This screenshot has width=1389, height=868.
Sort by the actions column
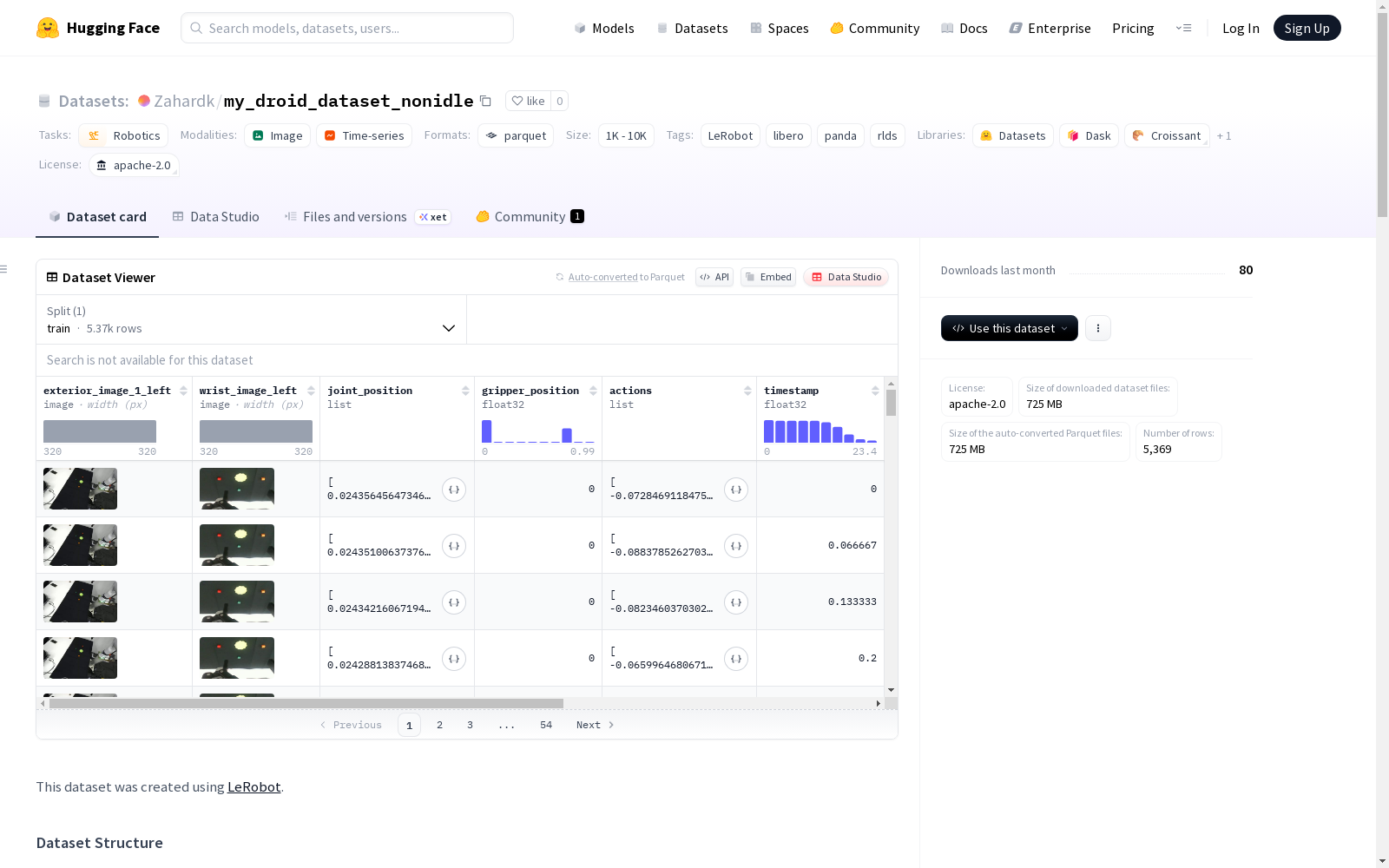pos(747,391)
